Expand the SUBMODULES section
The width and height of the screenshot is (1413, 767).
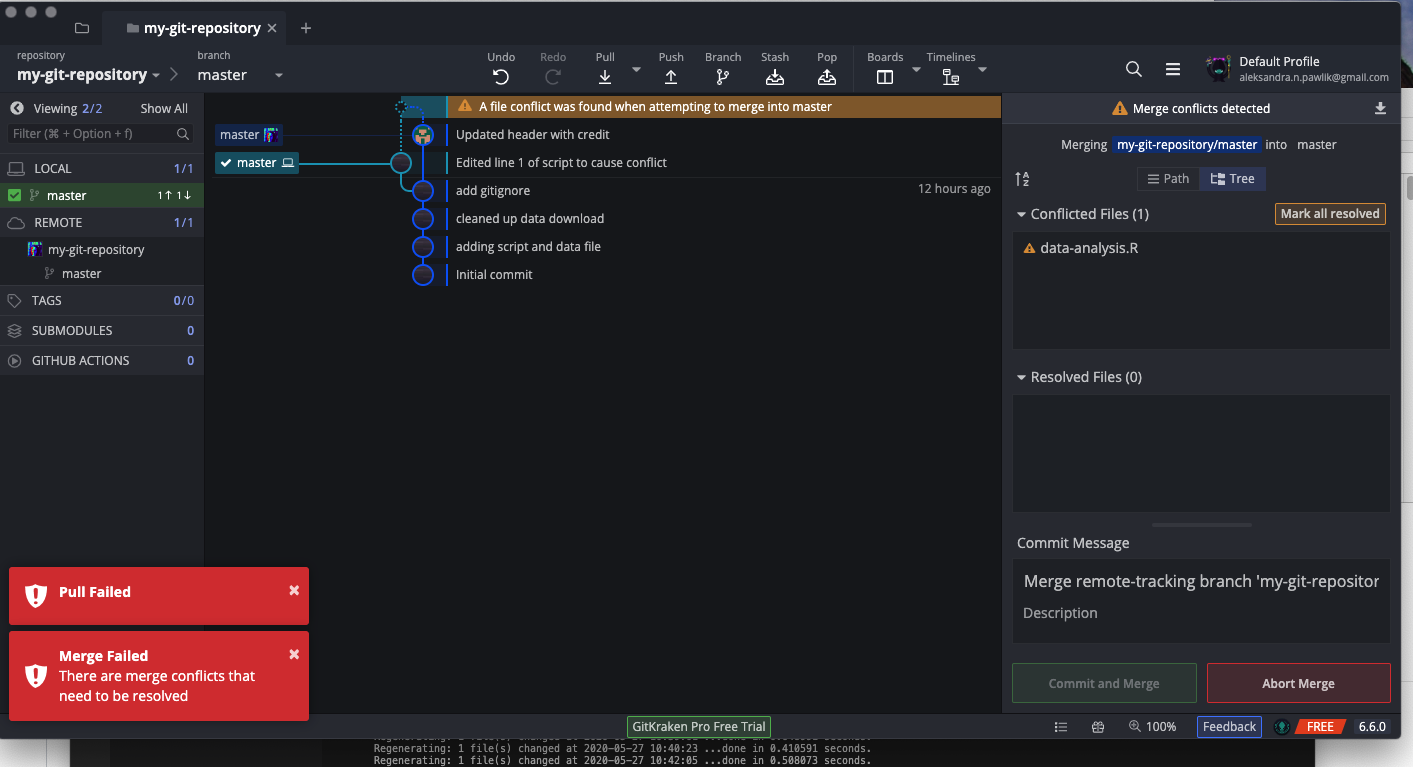[x=102, y=330]
